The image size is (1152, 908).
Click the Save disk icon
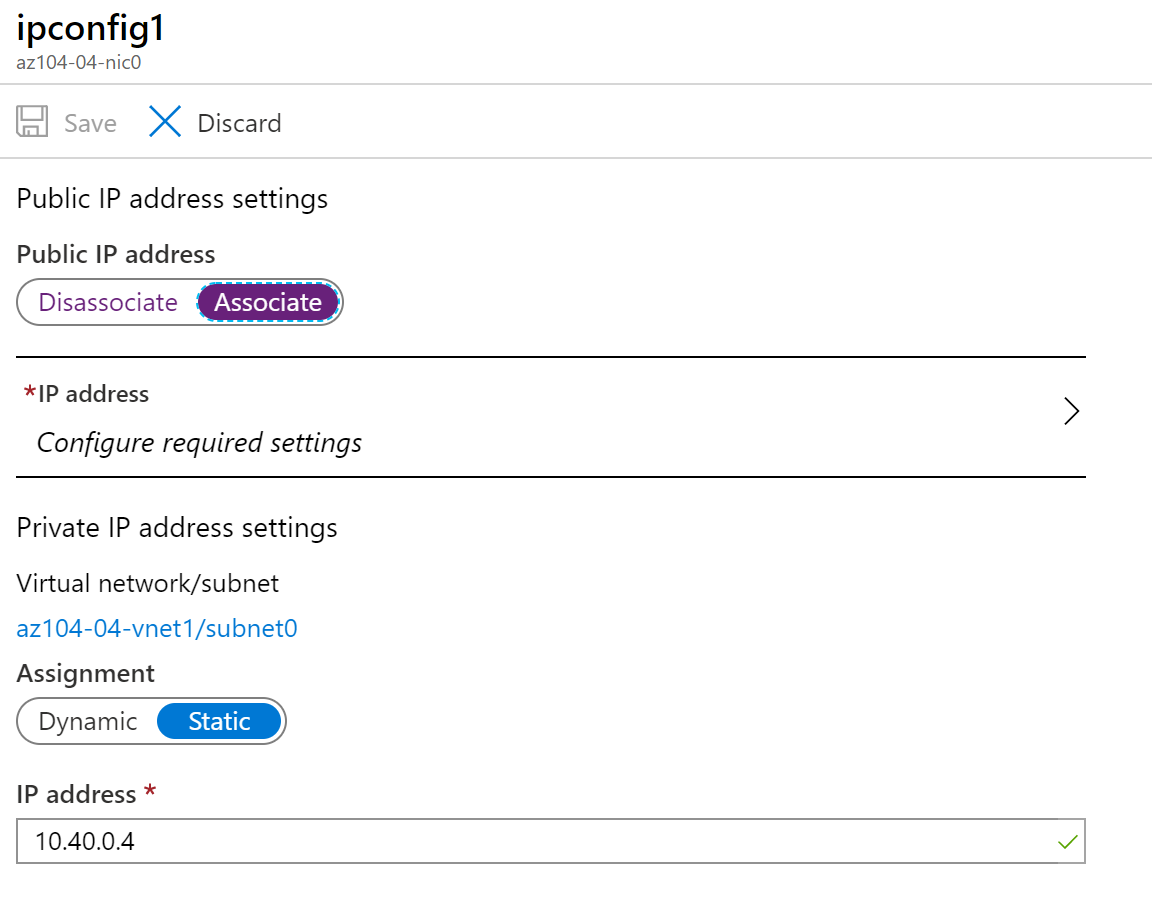pos(33,121)
